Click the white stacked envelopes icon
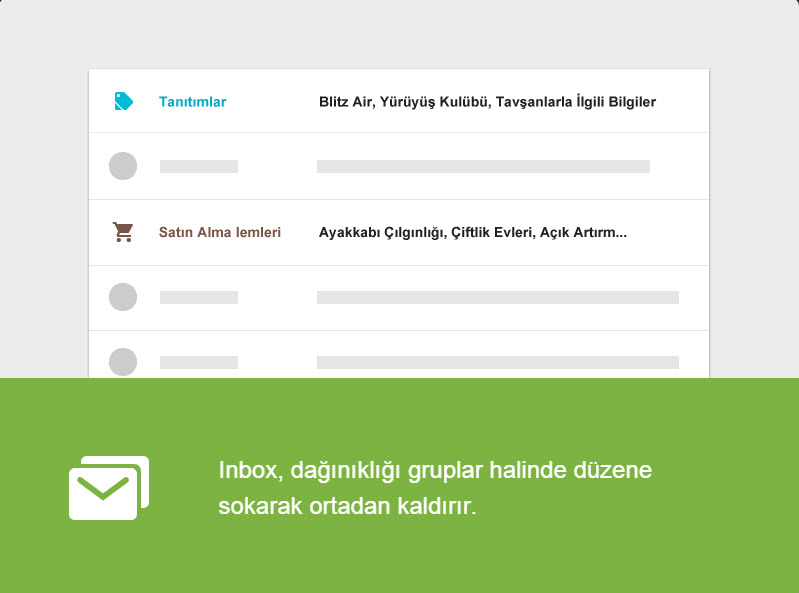 (109, 488)
